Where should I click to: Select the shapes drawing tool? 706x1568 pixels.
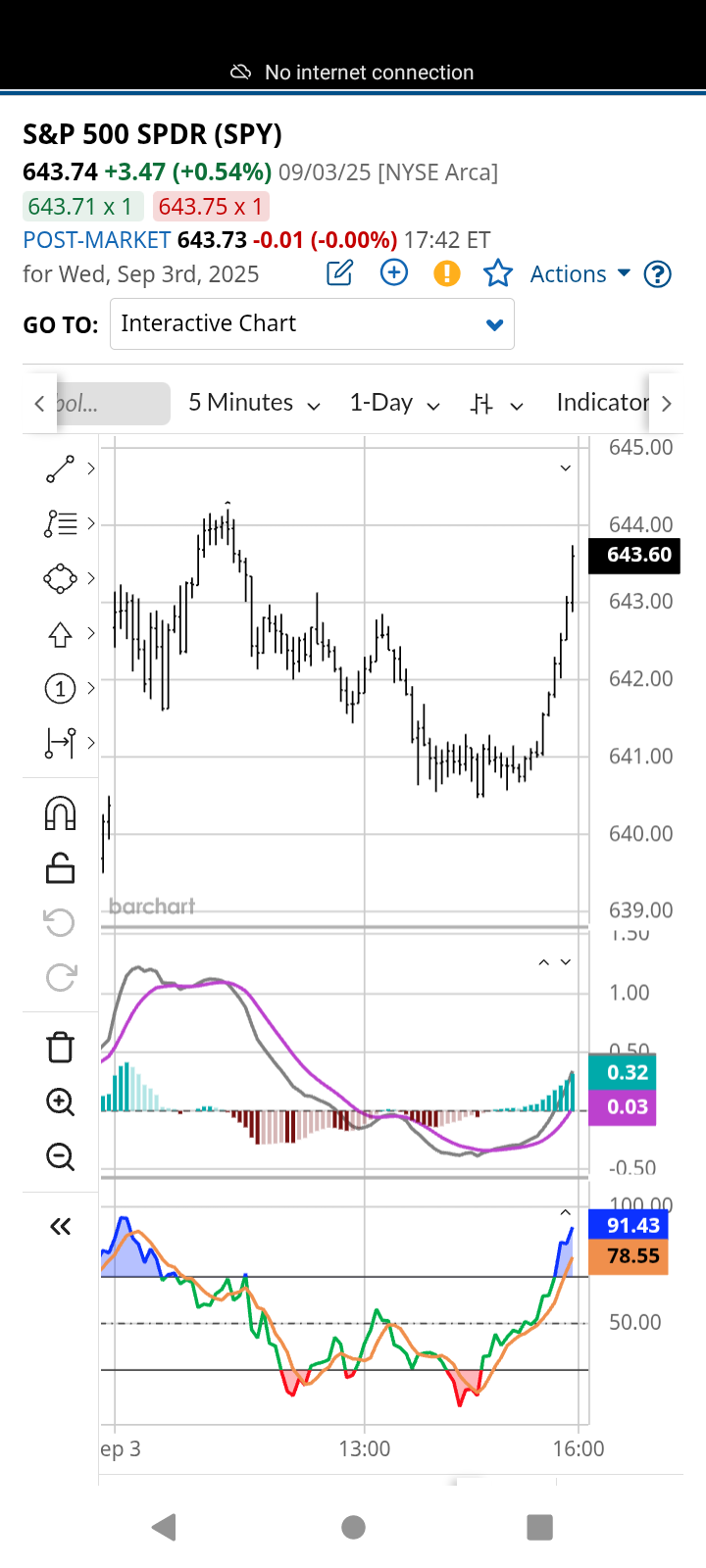[61, 578]
